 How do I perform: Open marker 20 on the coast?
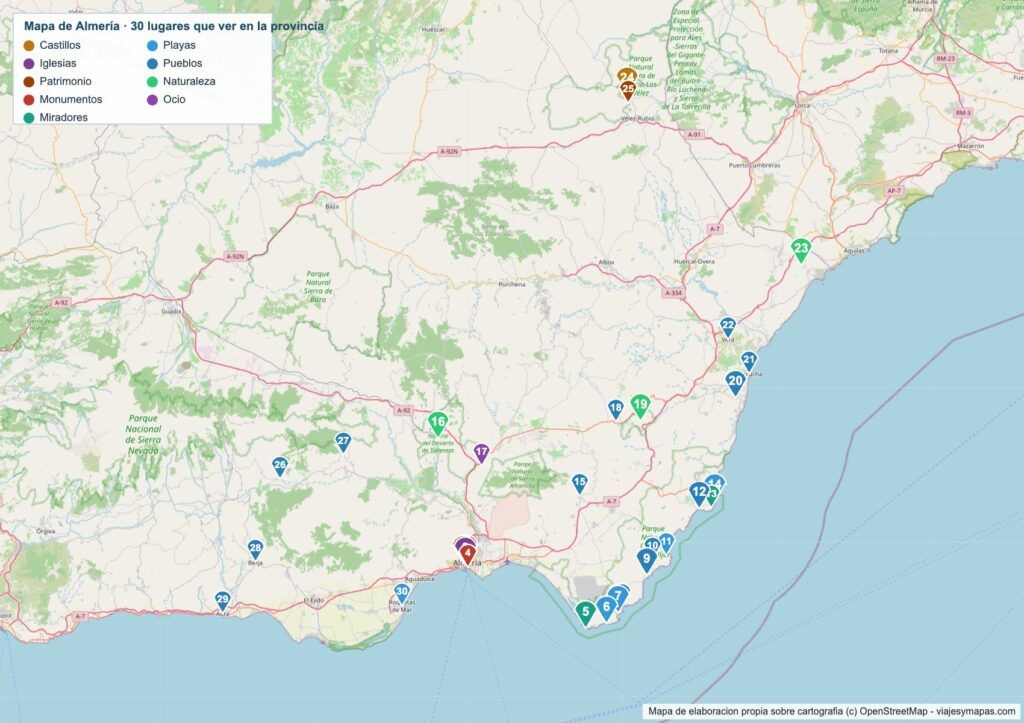click(x=735, y=382)
